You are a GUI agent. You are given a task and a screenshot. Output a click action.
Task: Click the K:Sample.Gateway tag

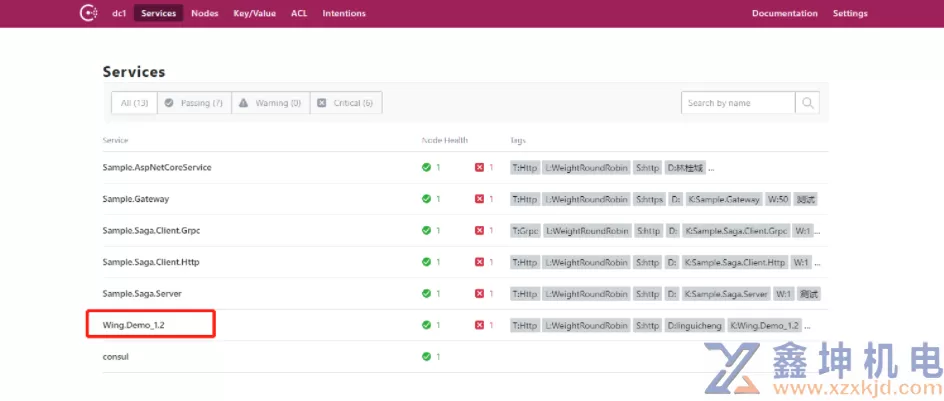tap(723, 199)
